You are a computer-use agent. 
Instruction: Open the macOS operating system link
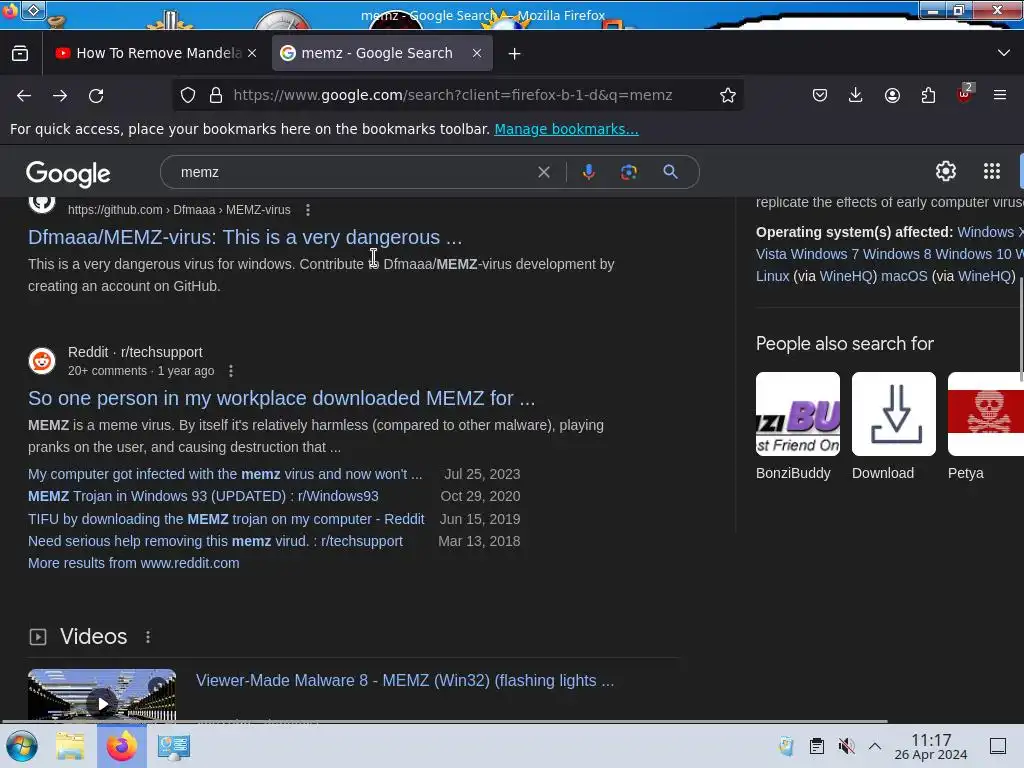[904, 276]
